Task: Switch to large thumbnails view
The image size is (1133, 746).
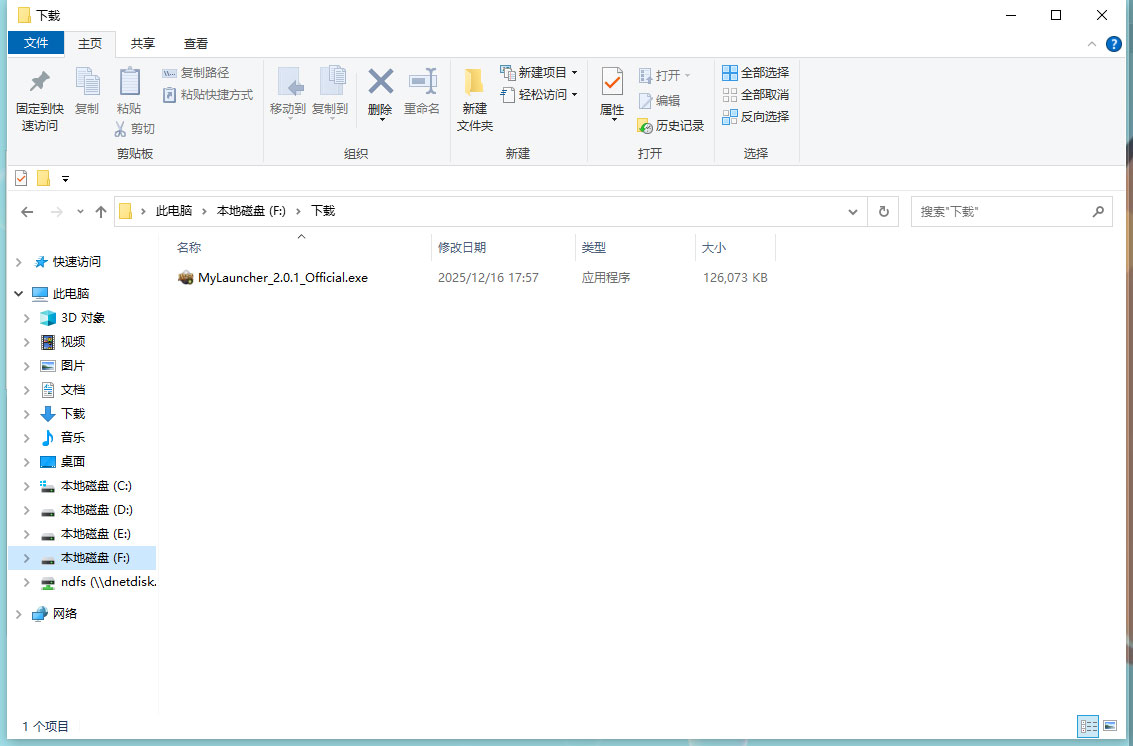Action: tap(1110, 726)
